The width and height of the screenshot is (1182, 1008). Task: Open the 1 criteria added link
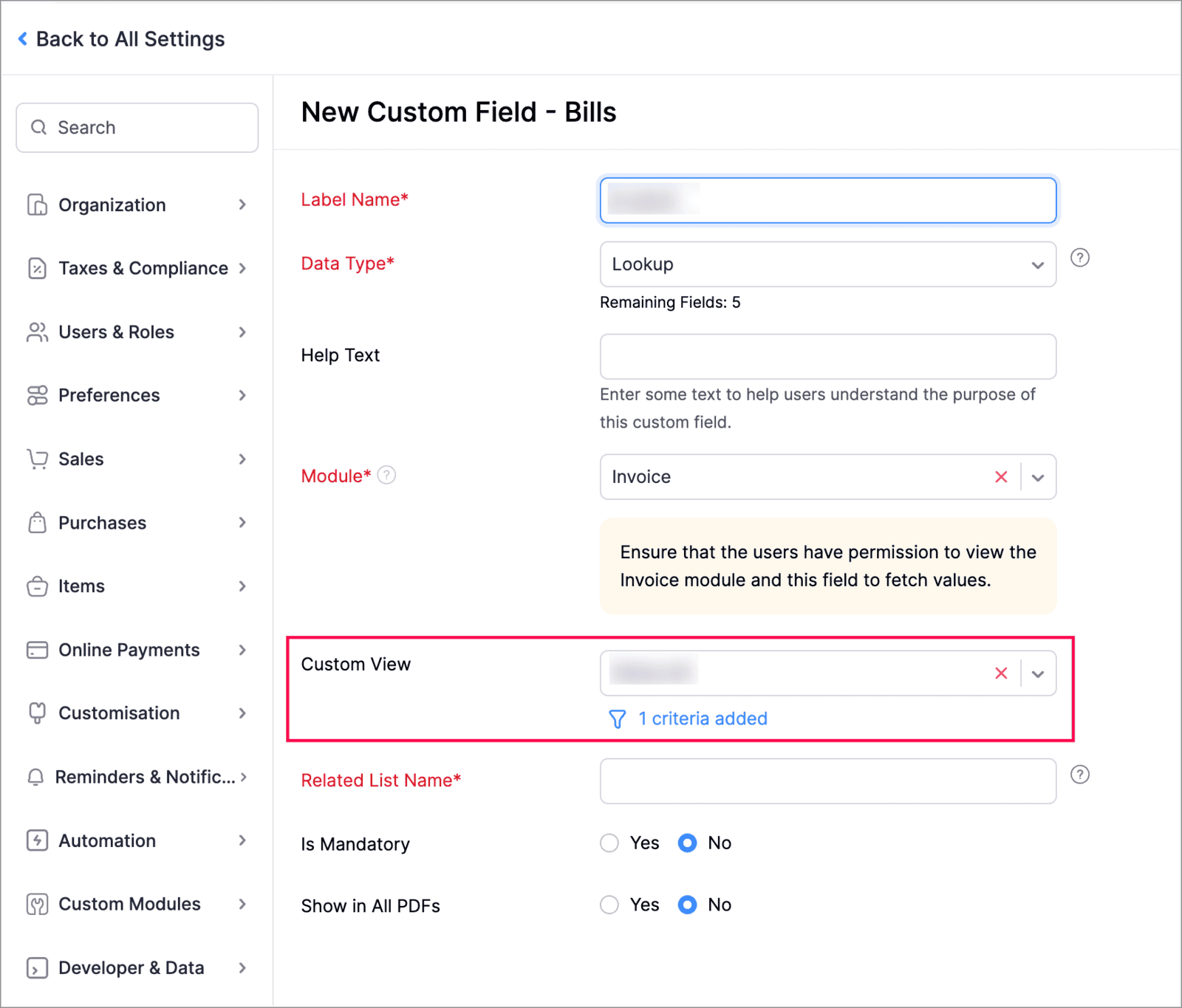click(703, 719)
